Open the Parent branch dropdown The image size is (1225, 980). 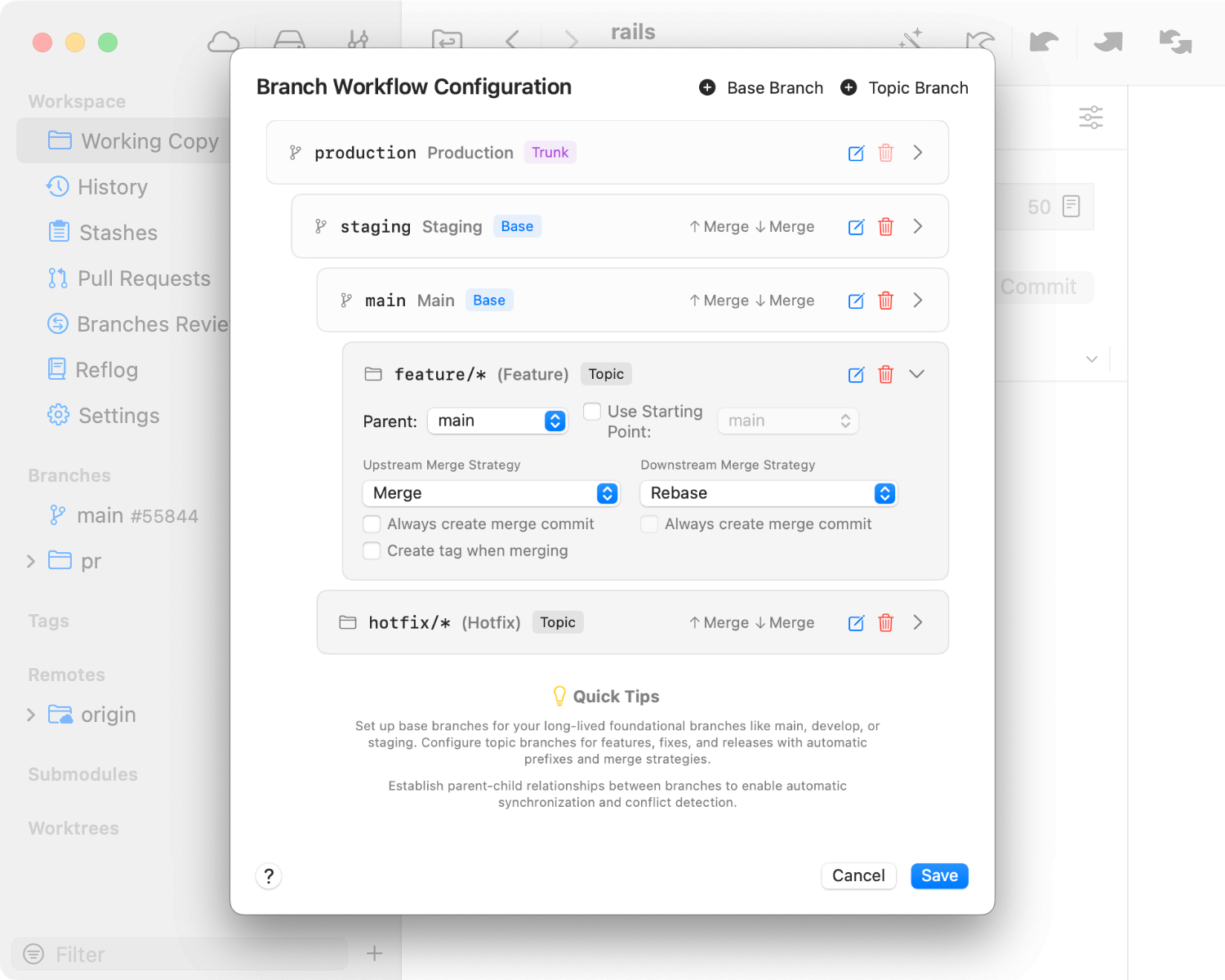click(x=497, y=421)
